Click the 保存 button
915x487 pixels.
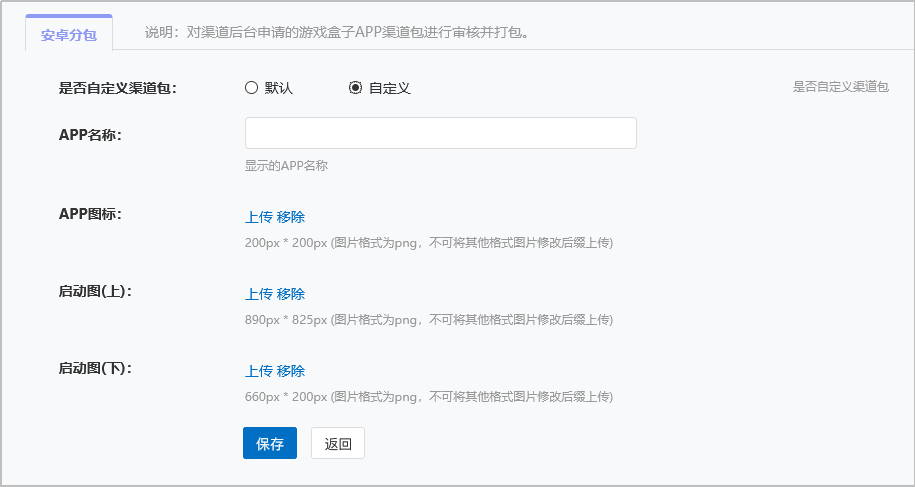pyautogui.click(x=270, y=443)
